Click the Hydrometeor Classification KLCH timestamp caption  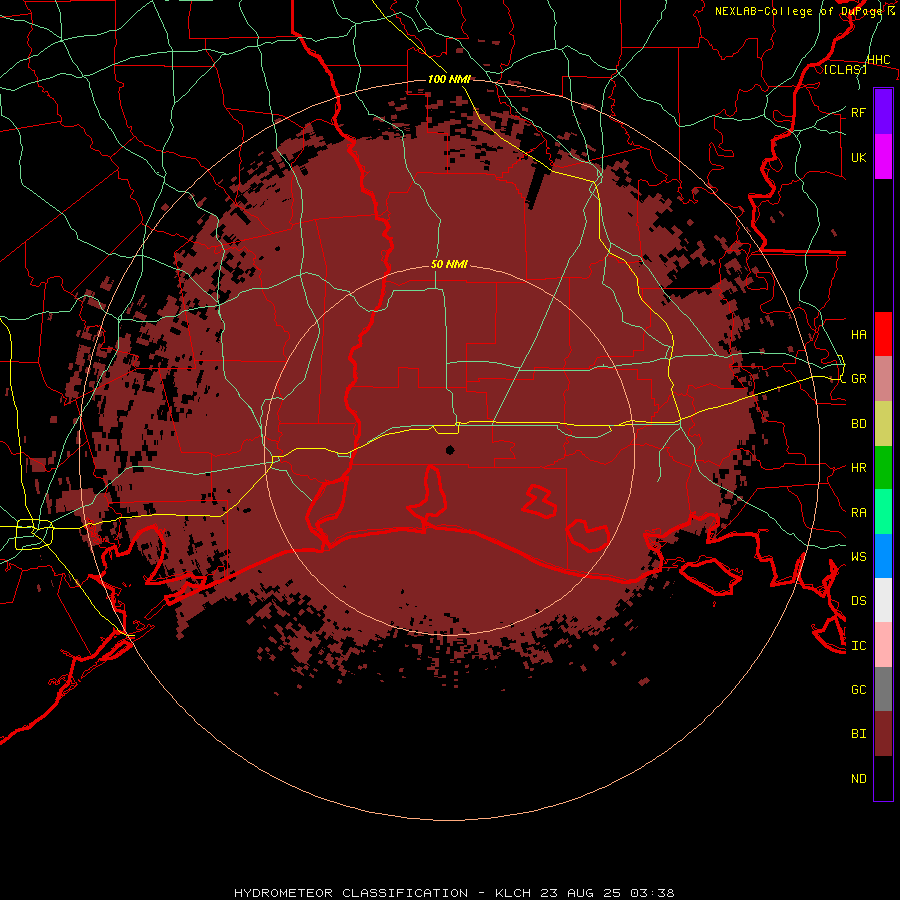pos(454,893)
